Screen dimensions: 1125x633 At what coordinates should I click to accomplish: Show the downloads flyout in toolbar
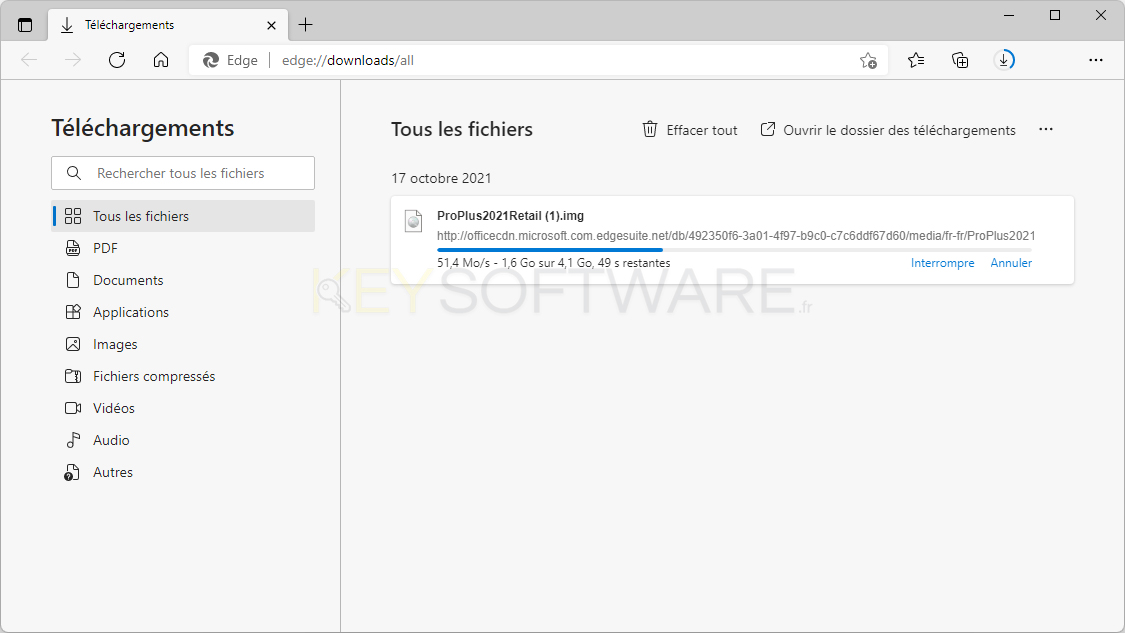1004,60
